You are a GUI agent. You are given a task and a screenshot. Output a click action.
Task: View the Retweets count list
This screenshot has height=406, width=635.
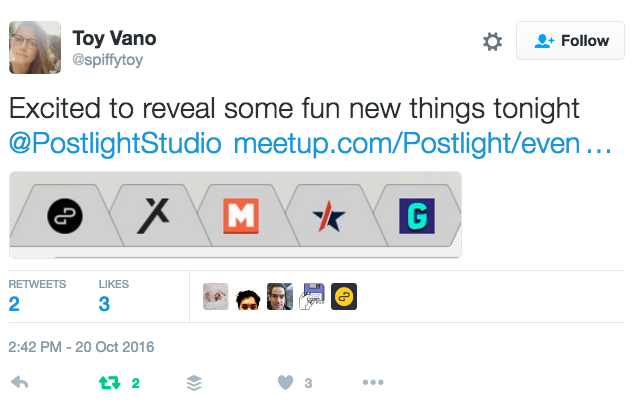pos(36,296)
